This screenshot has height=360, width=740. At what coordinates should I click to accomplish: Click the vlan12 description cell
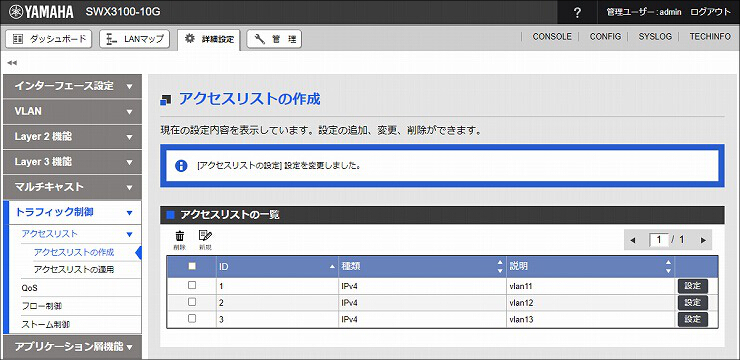[591, 302]
